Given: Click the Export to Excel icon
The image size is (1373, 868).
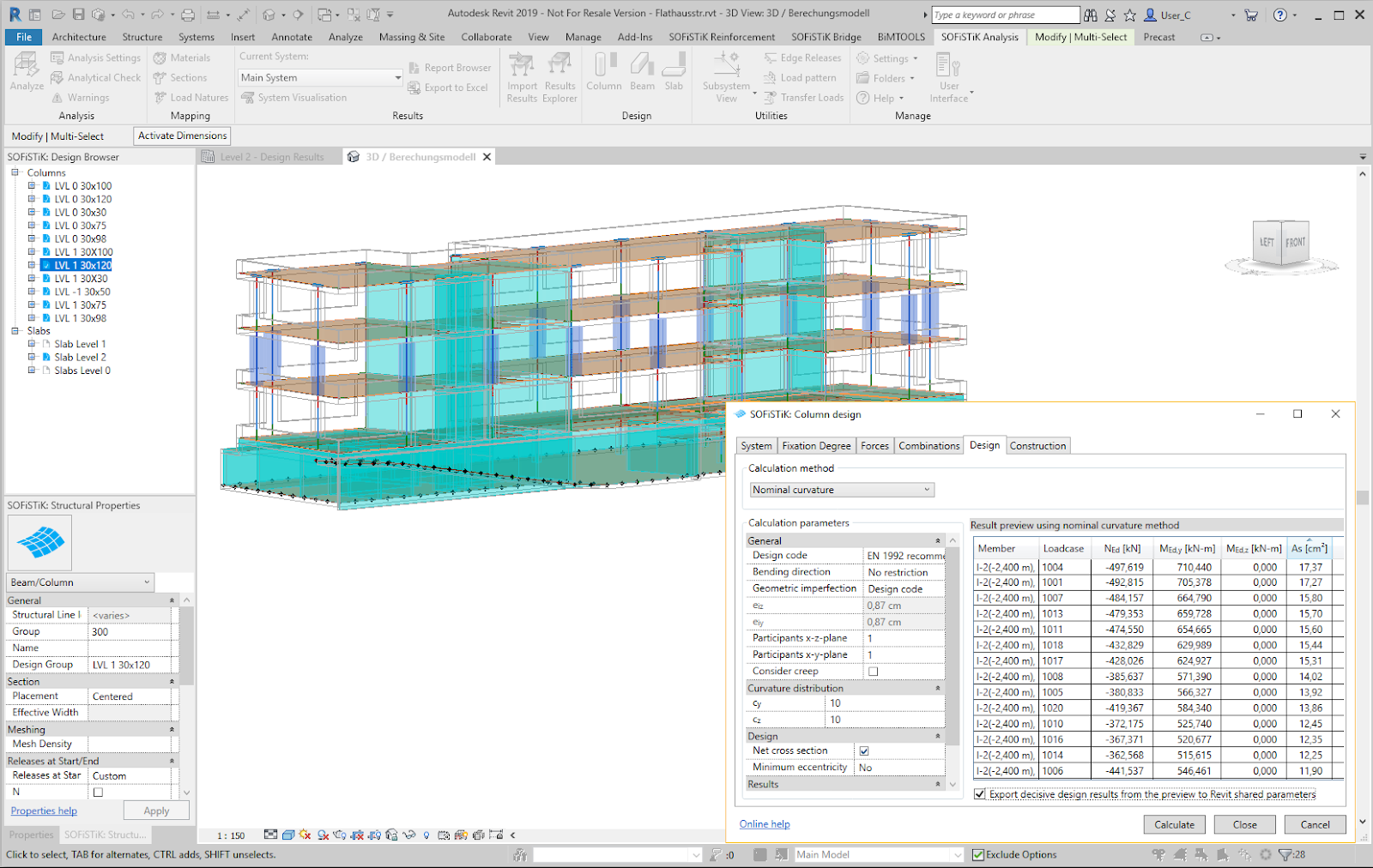Looking at the screenshot, I should (448, 87).
